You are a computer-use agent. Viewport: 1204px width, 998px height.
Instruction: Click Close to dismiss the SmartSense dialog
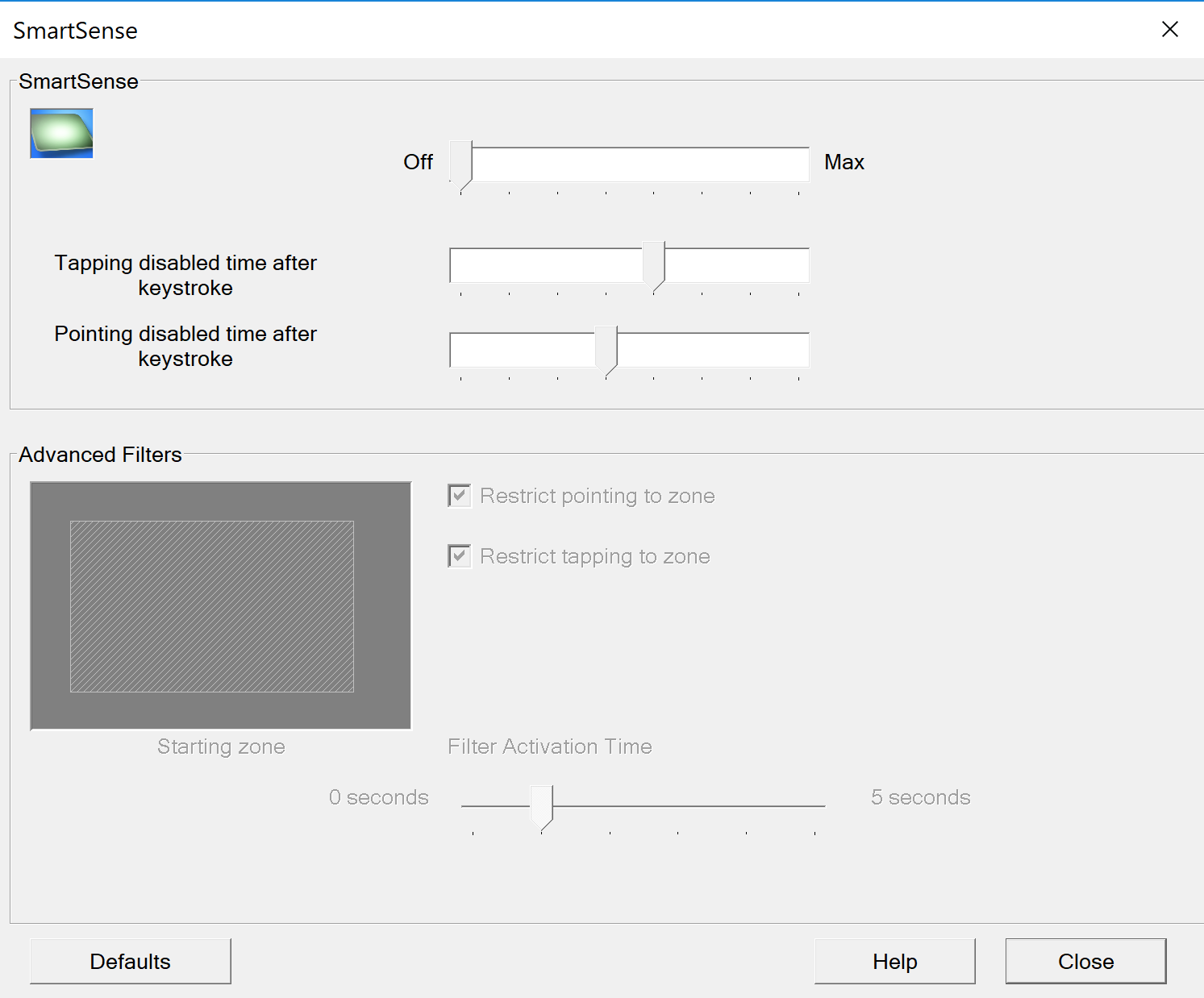pos(1085,961)
